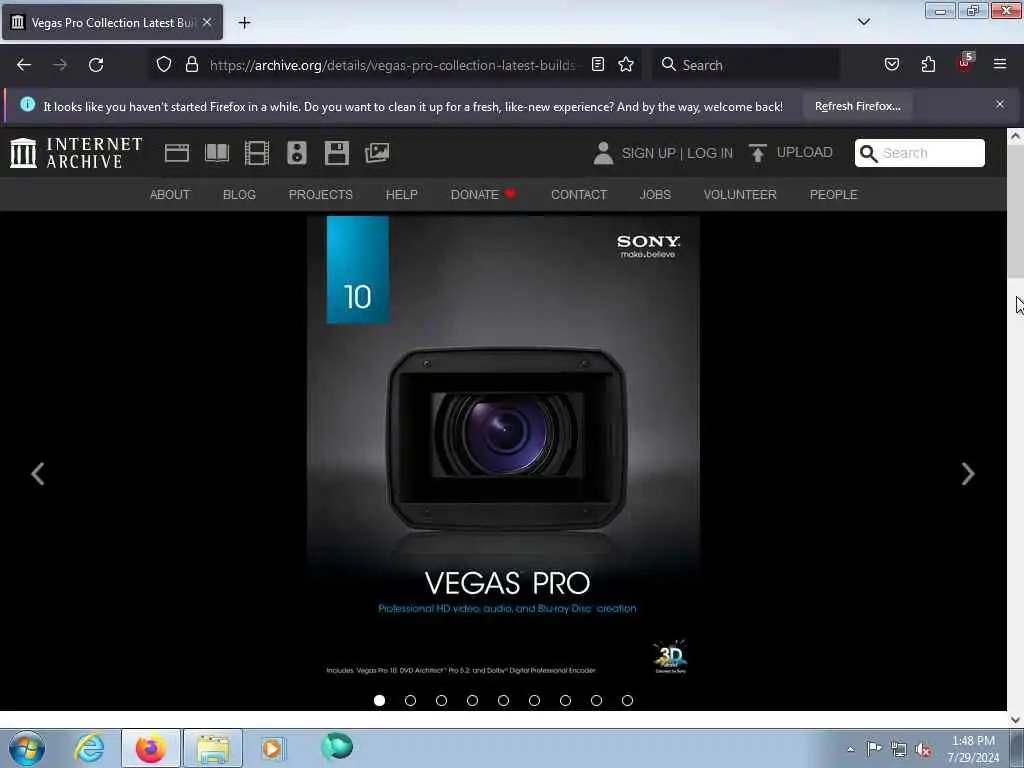Open the Video film strip icon
Screen dimensions: 1024x768
point(257,153)
